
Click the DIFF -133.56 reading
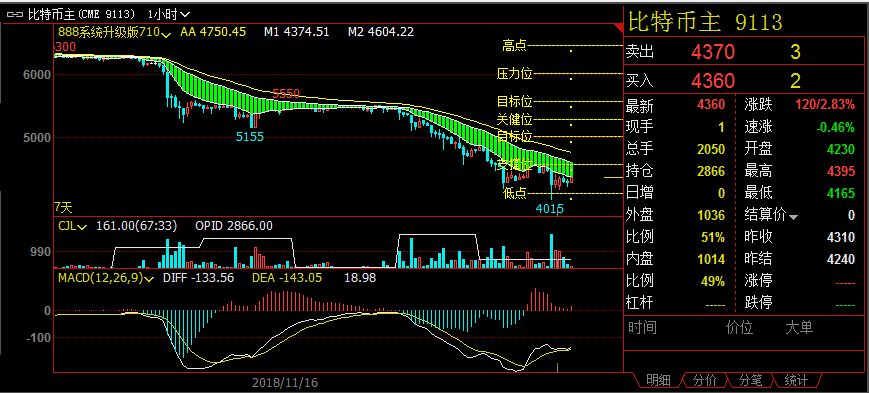[198, 278]
